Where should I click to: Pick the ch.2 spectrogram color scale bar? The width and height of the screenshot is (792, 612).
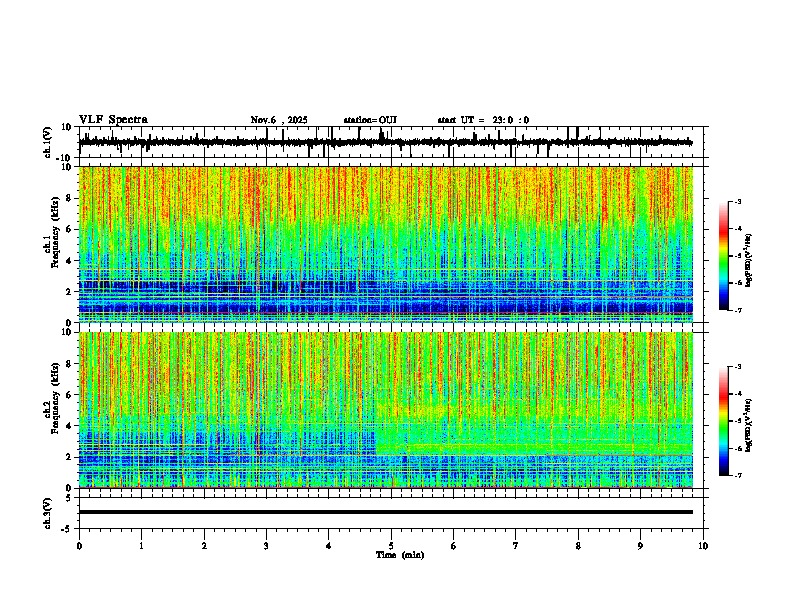(x=723, y=421)
